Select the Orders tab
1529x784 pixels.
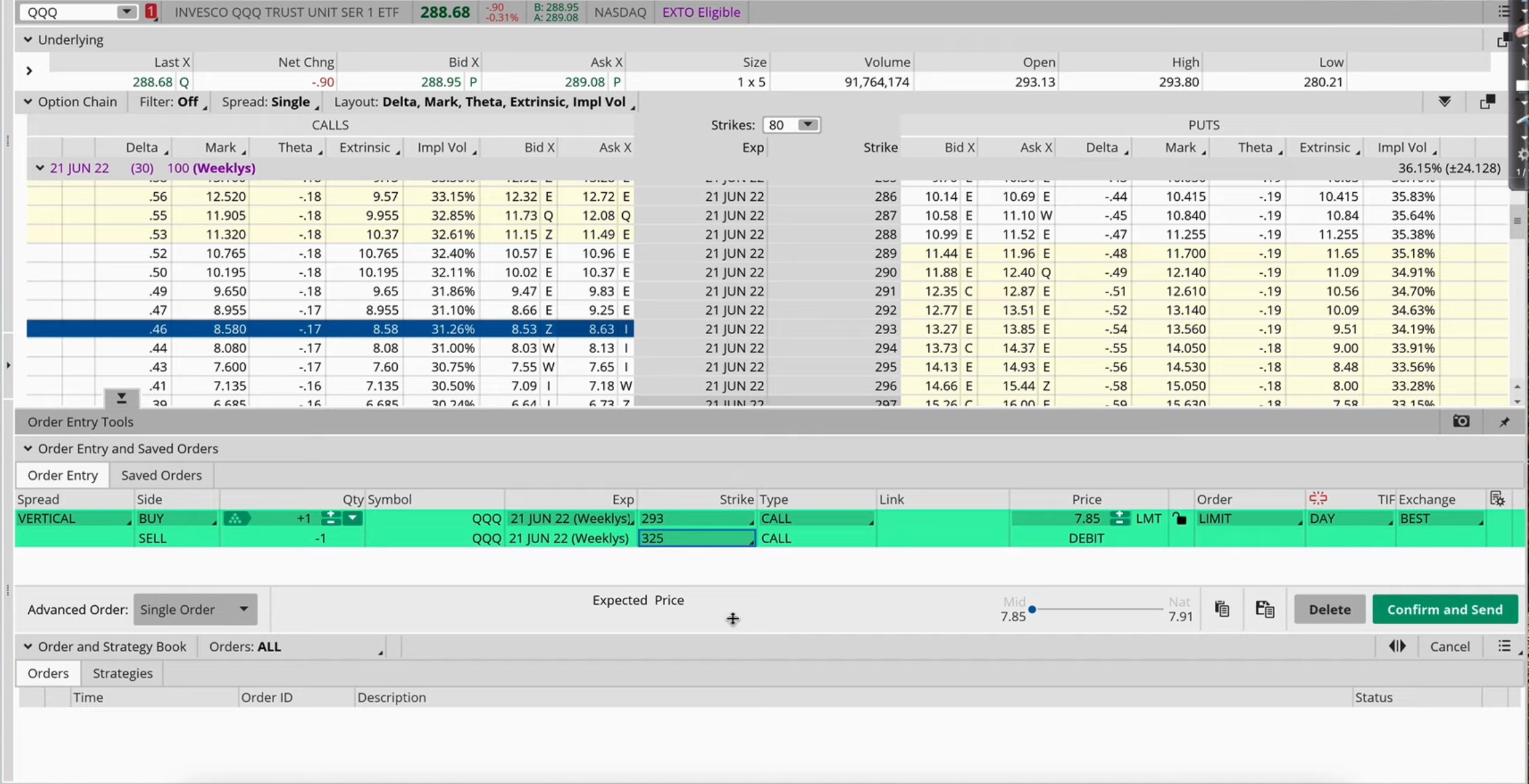pyautogui.click(x=48, y=673)
